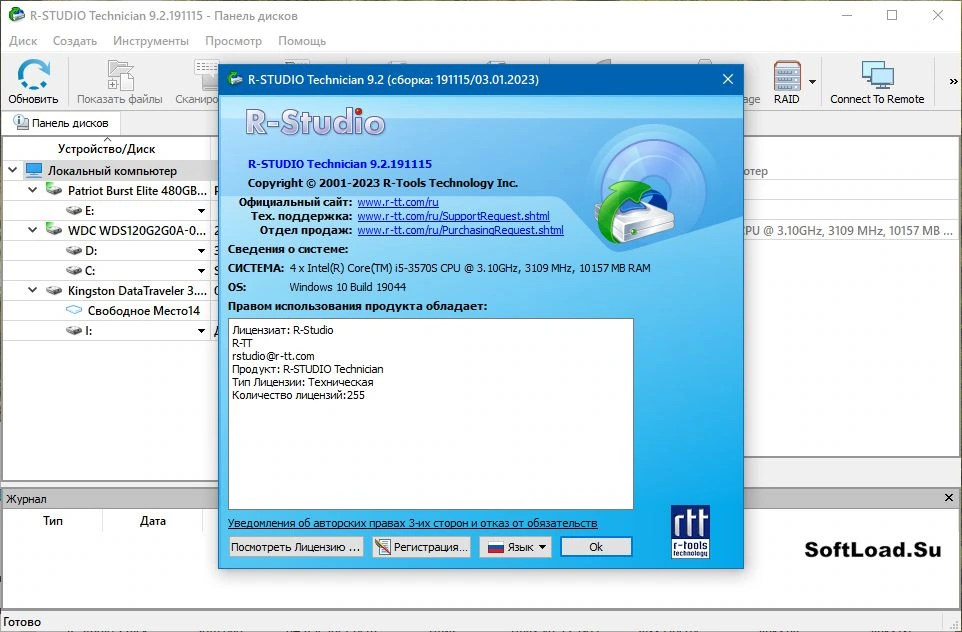Select the Kingston DataTraveler disk icon
The height and width of the screenshot is (632, 962).
pyautogui.click(x=54, y=290)
